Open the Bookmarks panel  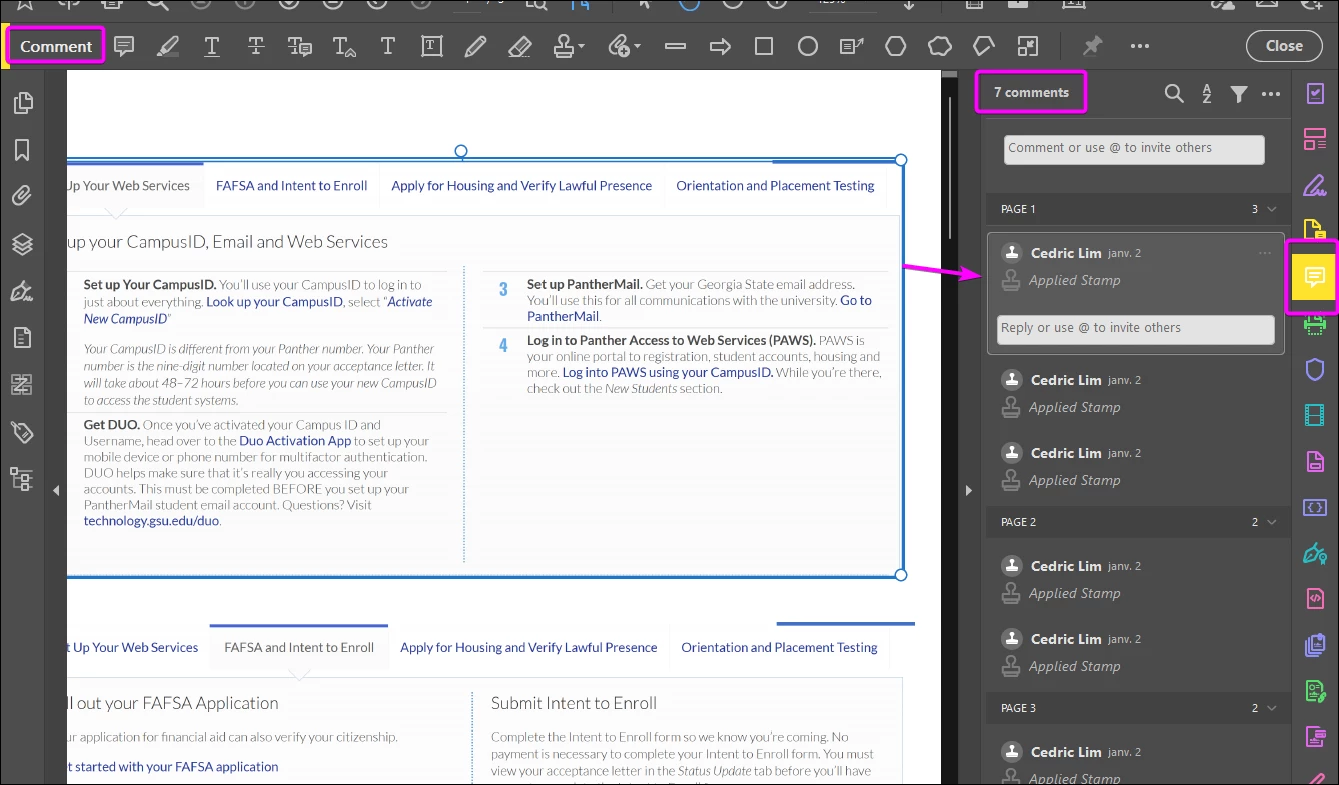coord(22,150)
